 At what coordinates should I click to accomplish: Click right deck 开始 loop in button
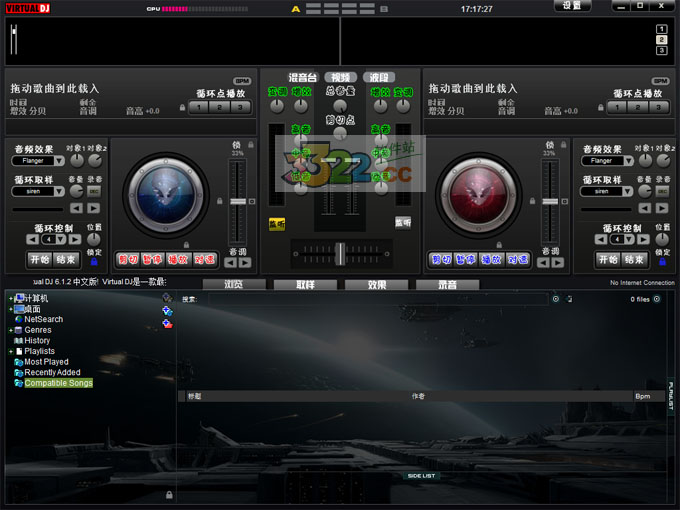pos(608,259)
